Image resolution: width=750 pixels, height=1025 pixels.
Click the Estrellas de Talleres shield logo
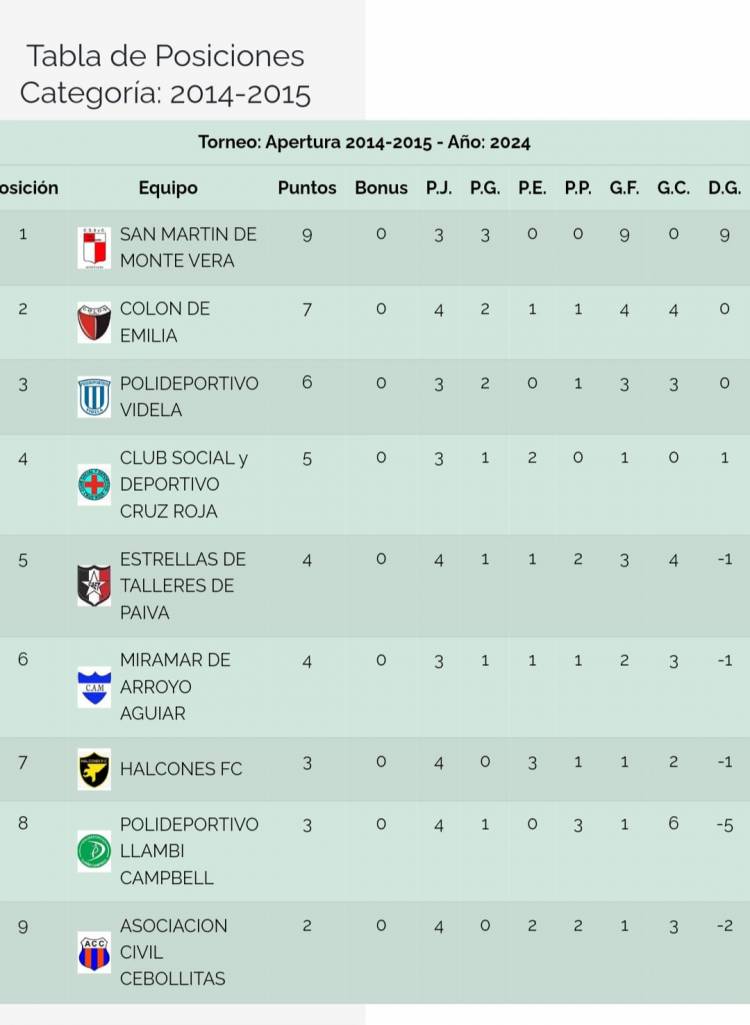pyautogui.click(x=94, y=586)
